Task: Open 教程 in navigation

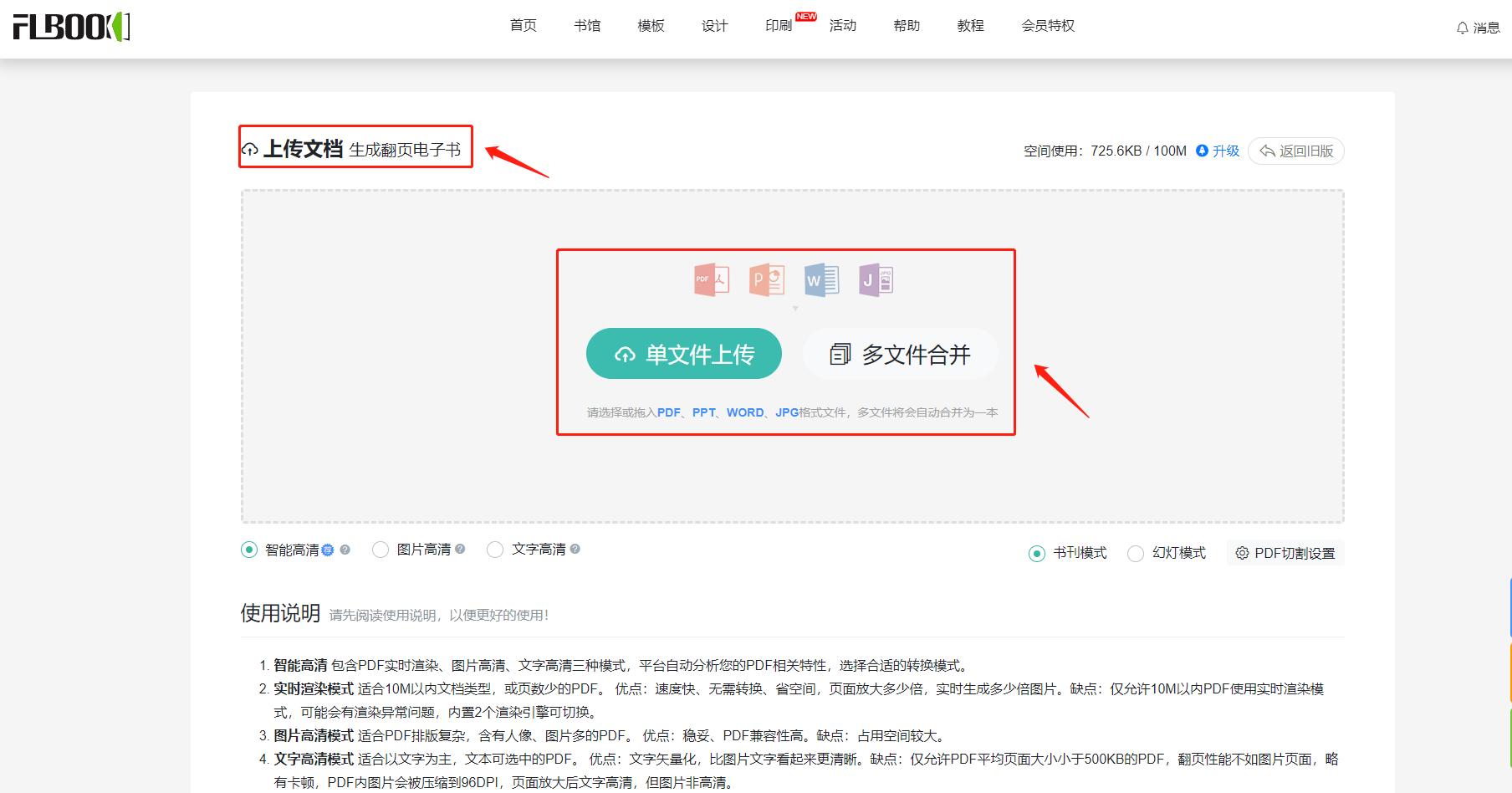Action: tap(971, 26)
